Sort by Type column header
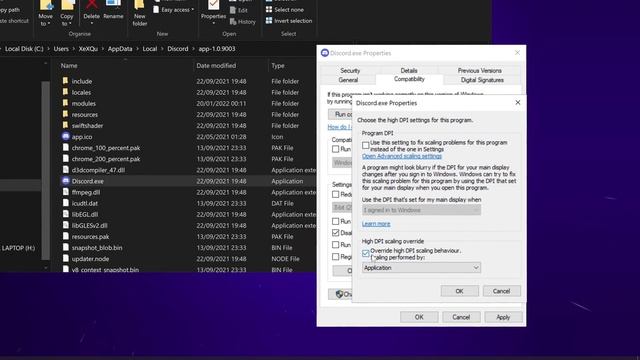The height and width of the screenshot is (360, 640). tap(278, 65)
